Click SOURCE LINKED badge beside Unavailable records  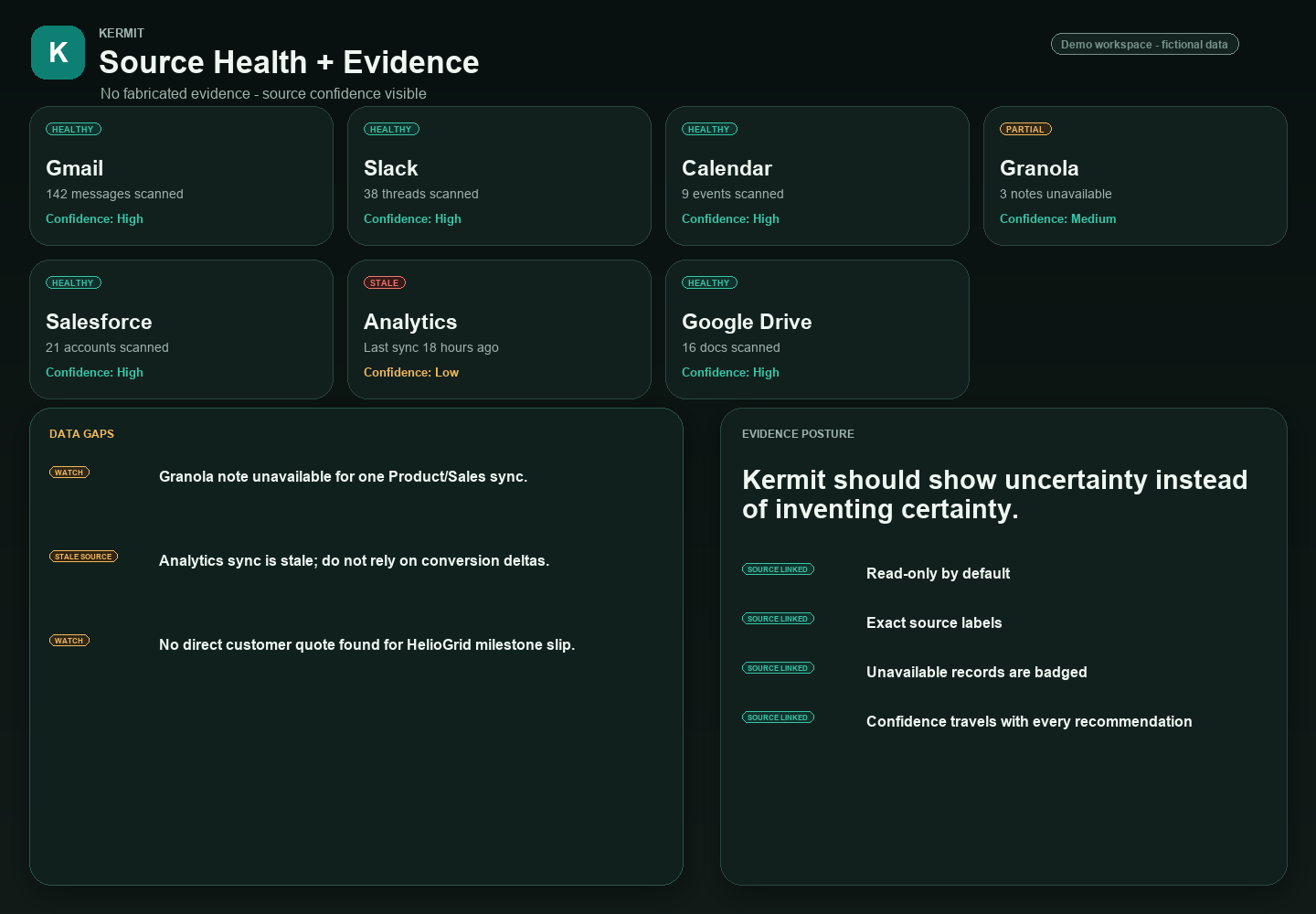click(778, 668)
